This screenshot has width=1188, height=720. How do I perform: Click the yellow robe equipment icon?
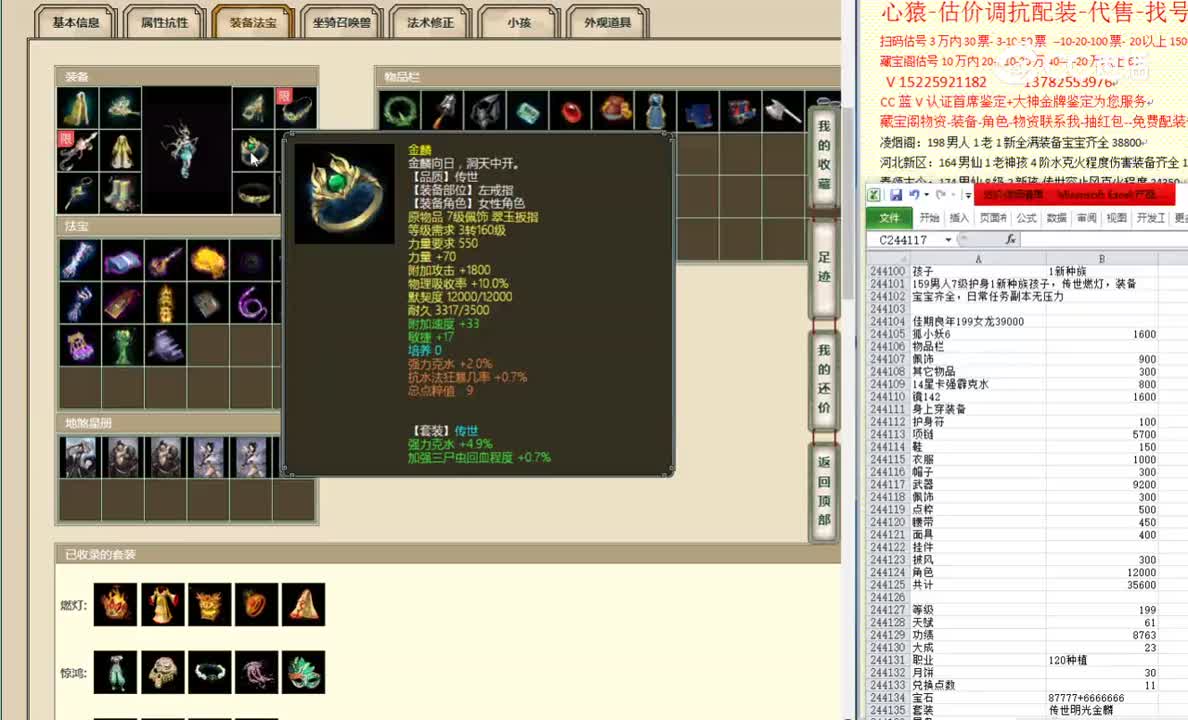(x=121, y=151)
